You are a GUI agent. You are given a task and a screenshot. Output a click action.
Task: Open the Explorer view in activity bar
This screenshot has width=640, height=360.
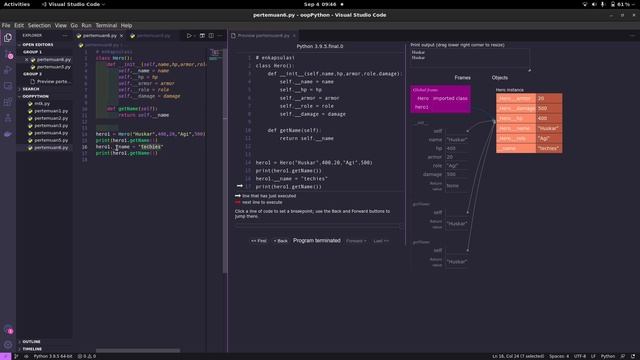pos(8,38)
